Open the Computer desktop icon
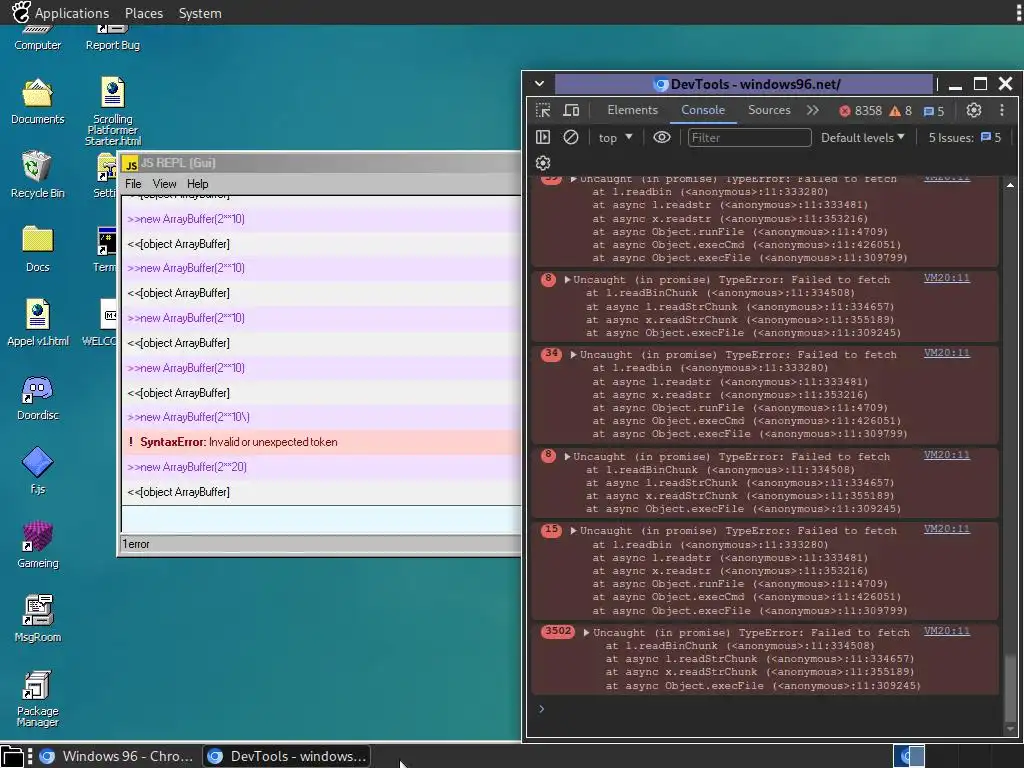This screenshot has height=768, width=1024. click(37, 38)
